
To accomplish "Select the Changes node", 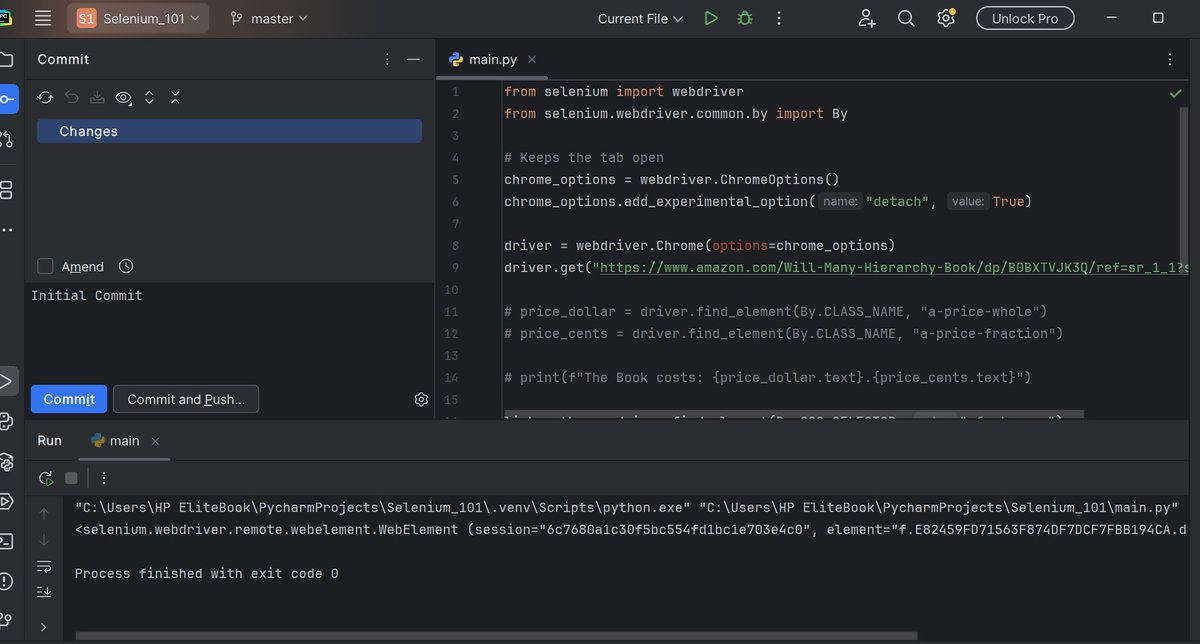I will [229, 131].
